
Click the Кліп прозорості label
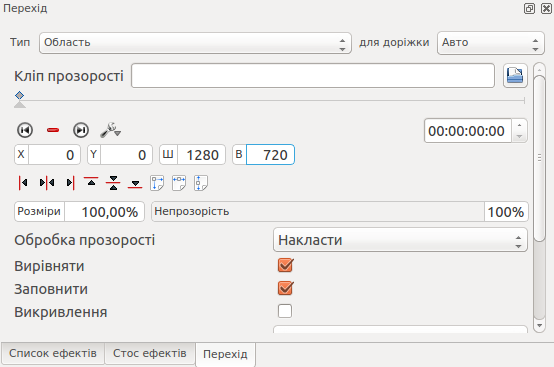click(x=69, y=76)
